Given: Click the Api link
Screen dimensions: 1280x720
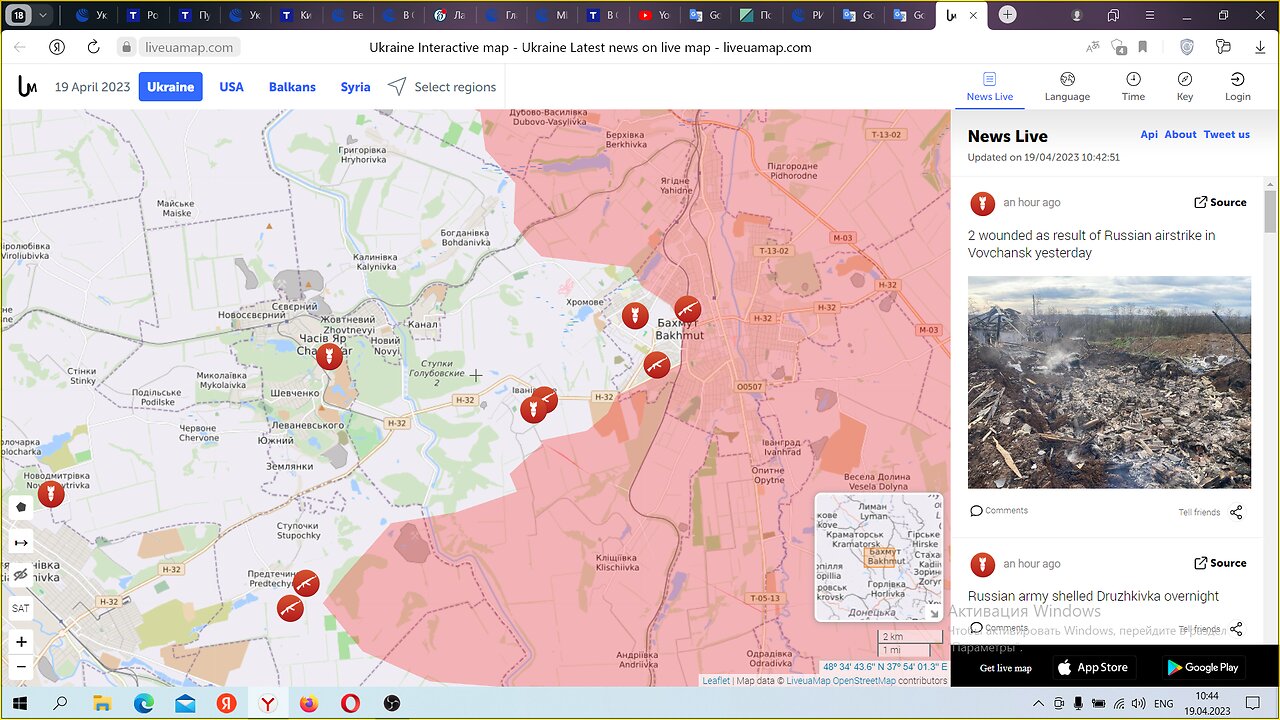Looking at the screenshot, I should click(1149, 134).
